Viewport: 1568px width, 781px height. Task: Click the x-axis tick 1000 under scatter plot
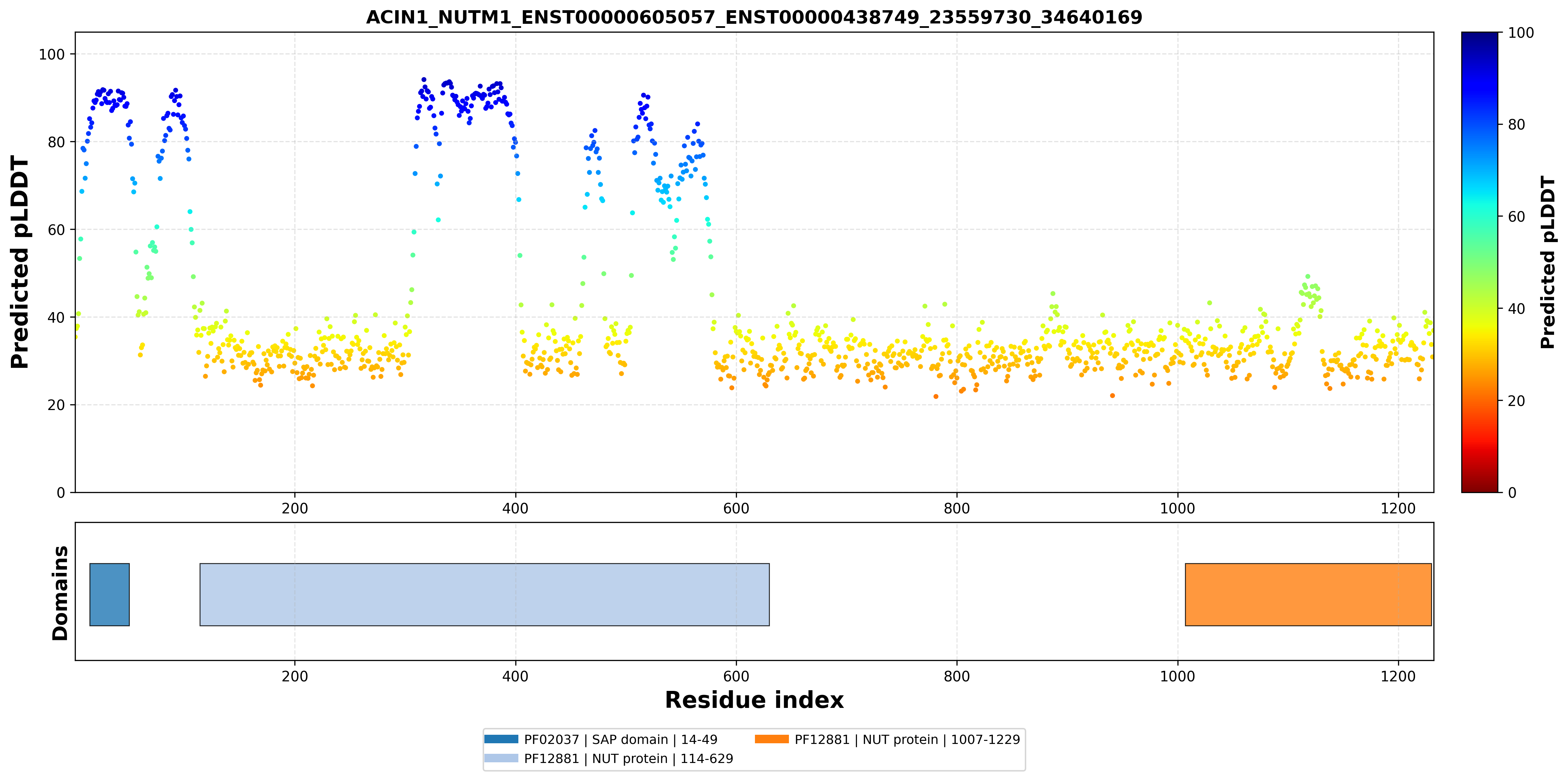pos(1177,508)
